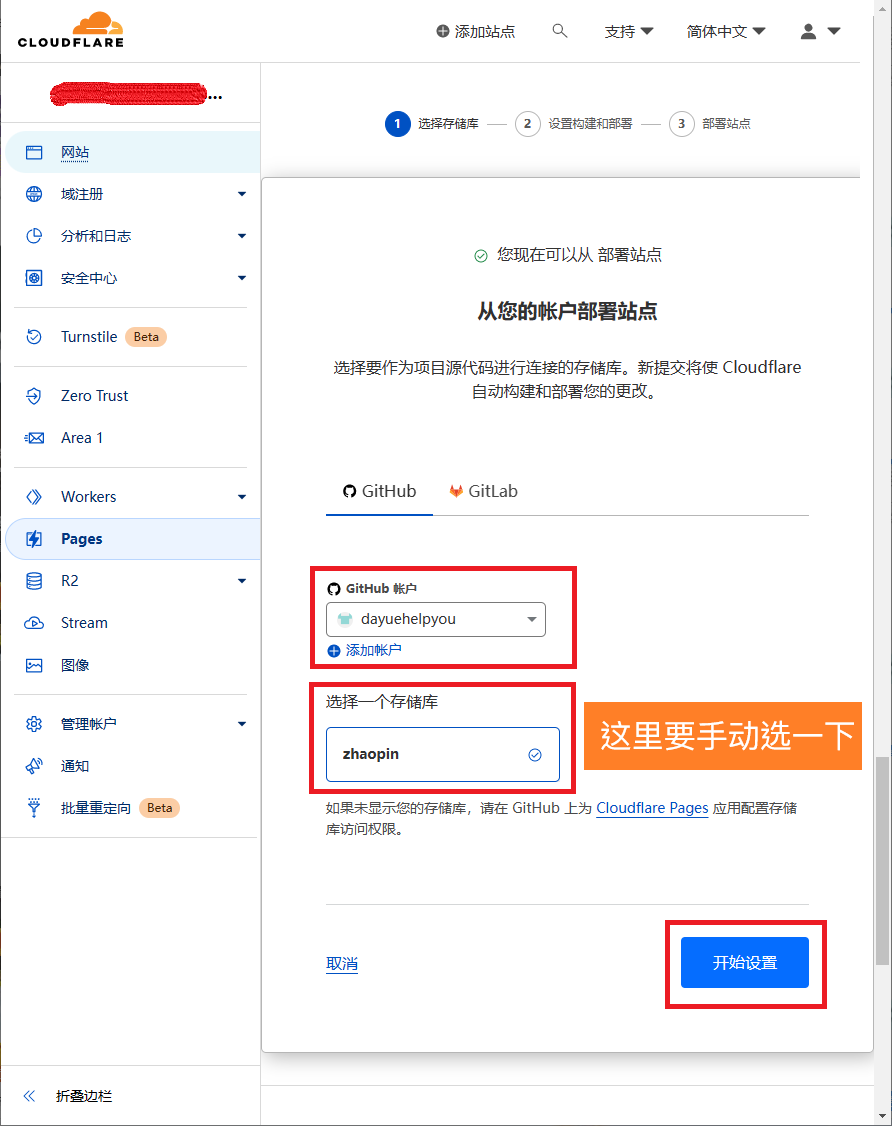892x1126 pixels.
Task: Click the 取消 cancel link
Action: coord(342,964)
